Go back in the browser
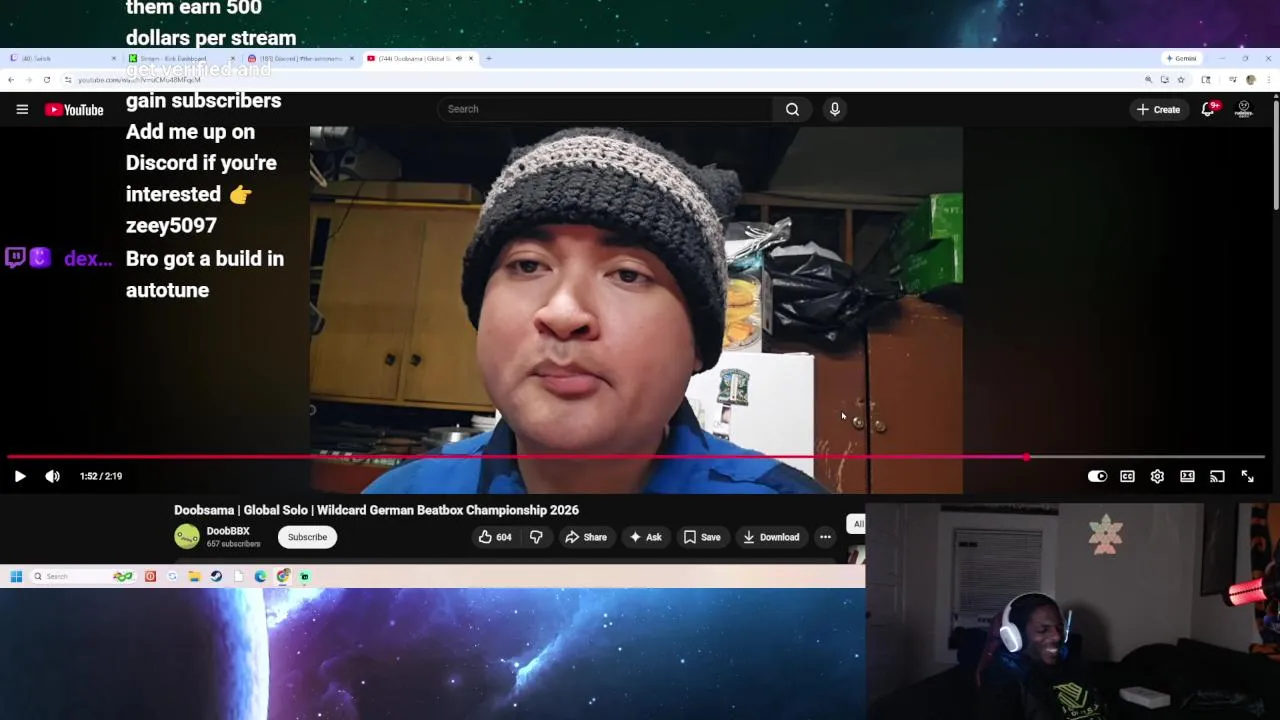Viewport: 1280px width, 720px height. coord(11,79)
